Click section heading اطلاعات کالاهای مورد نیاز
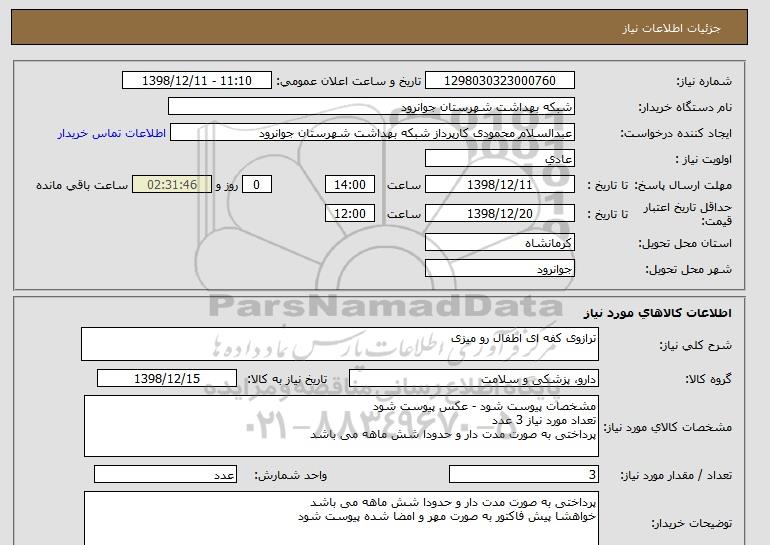The height and width of the screenshot is (545, 770). coord(658,313)
